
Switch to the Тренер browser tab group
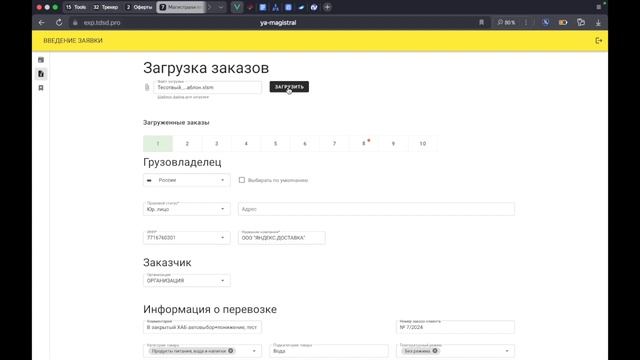106,7
